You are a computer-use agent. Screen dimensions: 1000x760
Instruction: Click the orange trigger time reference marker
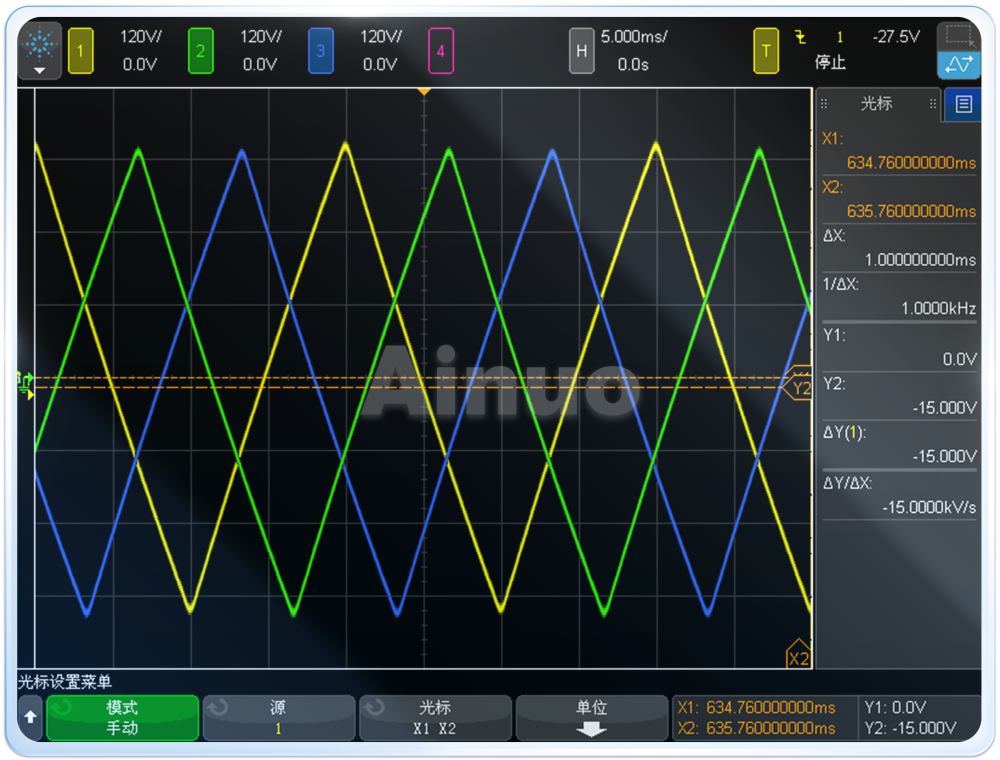(x=423, y=92)
